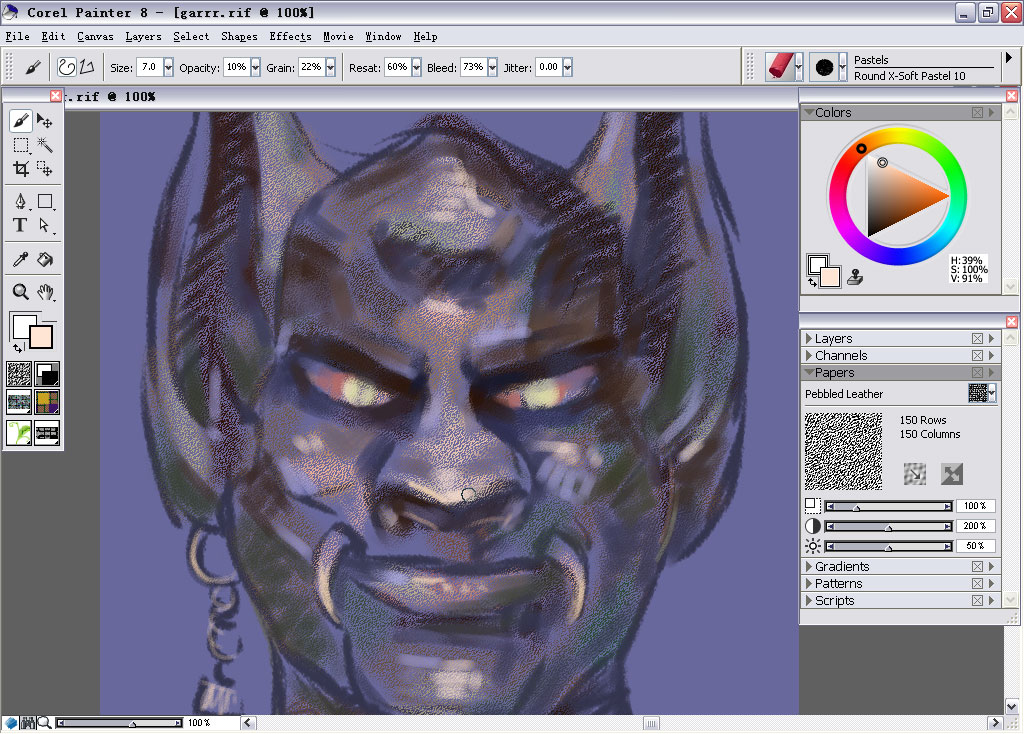Click the brush tool icon on the property bar
The width and height of the screenshot is (1024, 734).
[x=33, y=67]
